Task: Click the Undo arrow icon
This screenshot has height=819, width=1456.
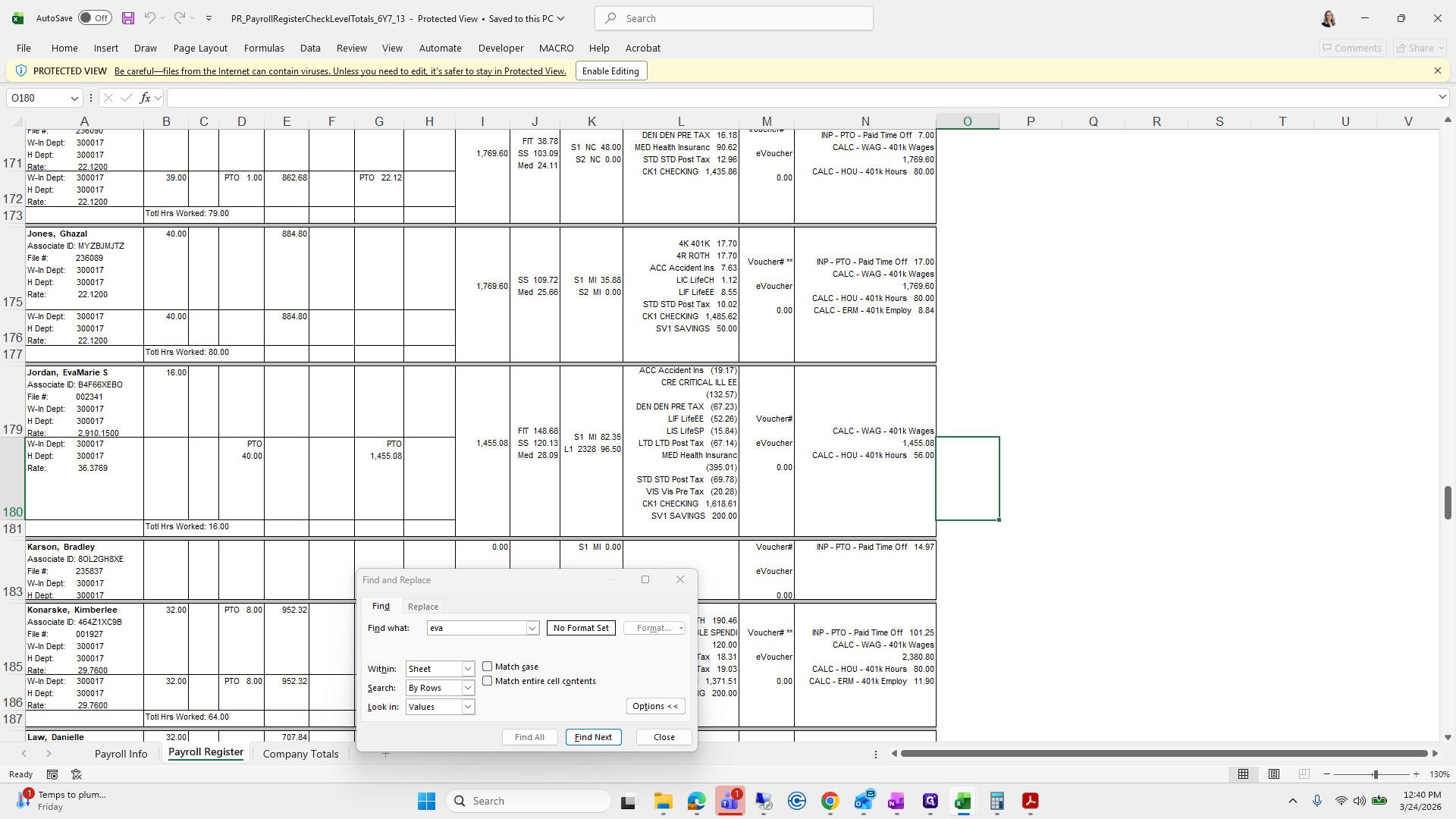Action: pos(149,18)
